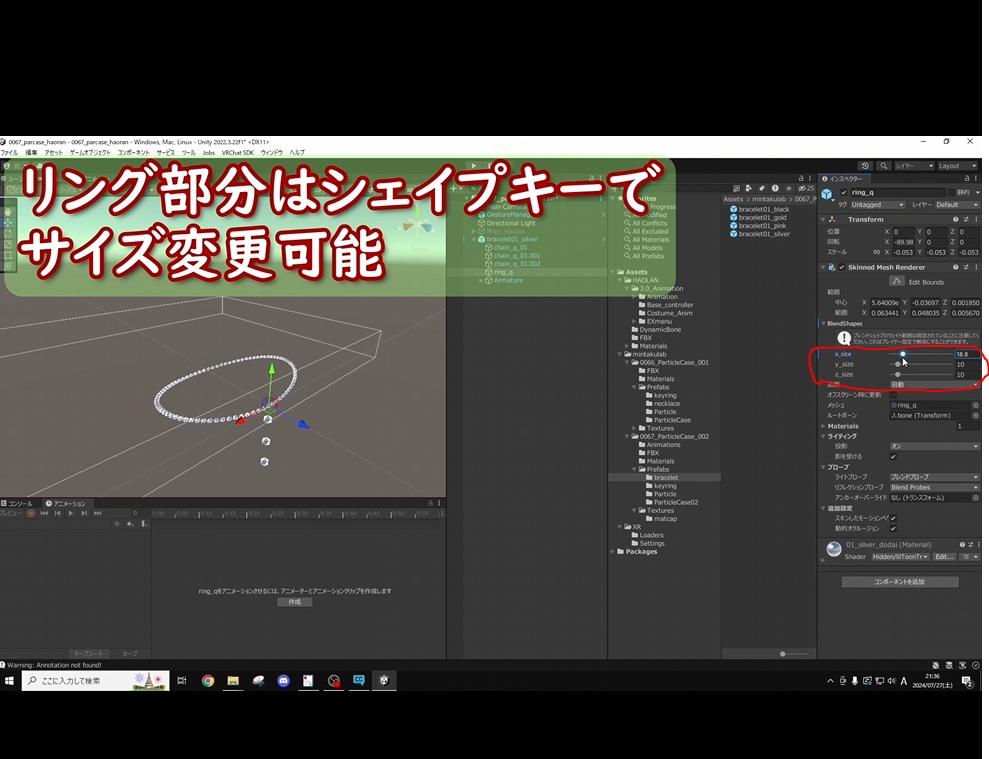Open the Skinned Mesh Renderer options menu icon
This screenshot has height=759, width=989.
point(976,267)
